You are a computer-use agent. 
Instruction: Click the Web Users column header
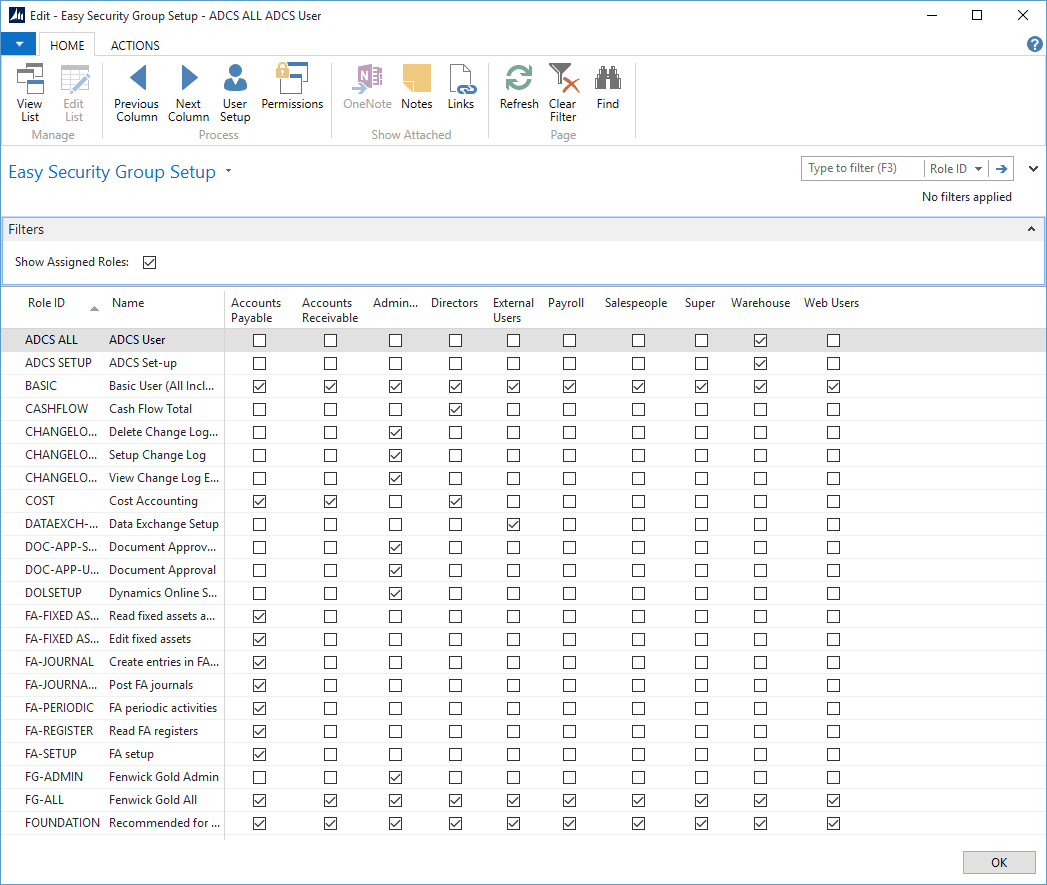[831, 303]
